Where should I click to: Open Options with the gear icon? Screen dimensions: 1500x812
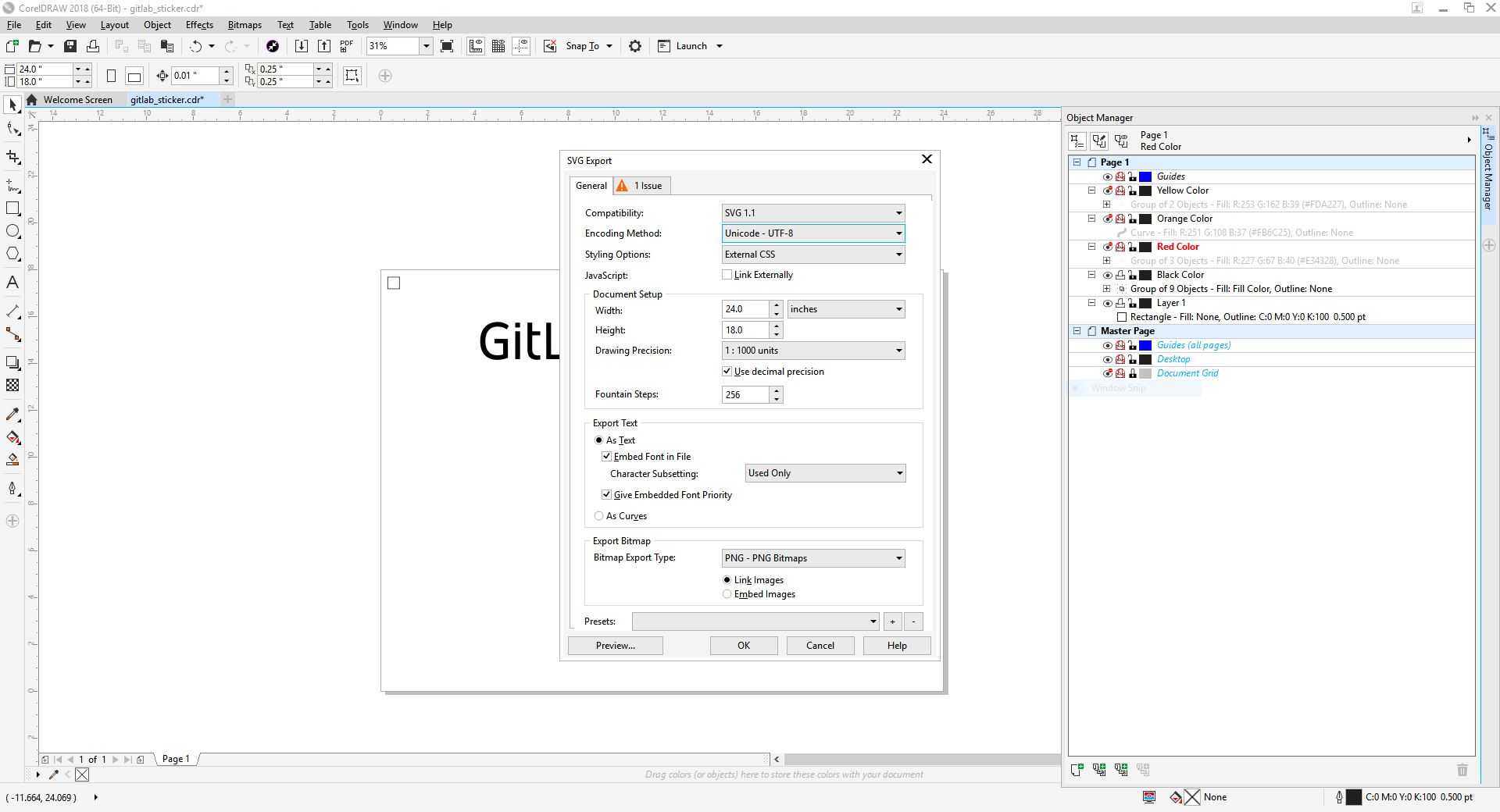coord(635,46)
